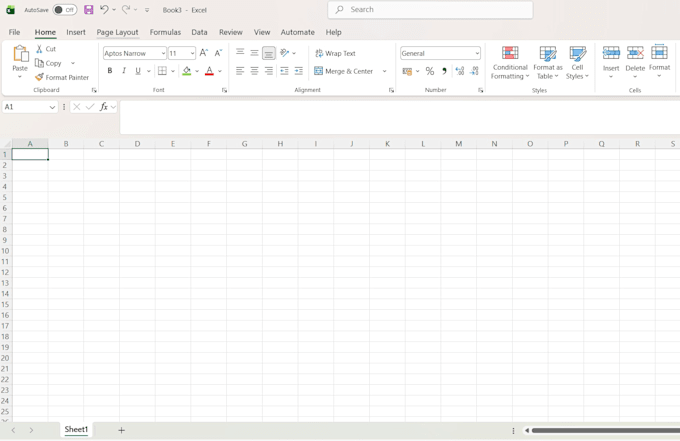Decrease font size with smaller A
The width and height of the screenshot is (680, 441).
218,53
